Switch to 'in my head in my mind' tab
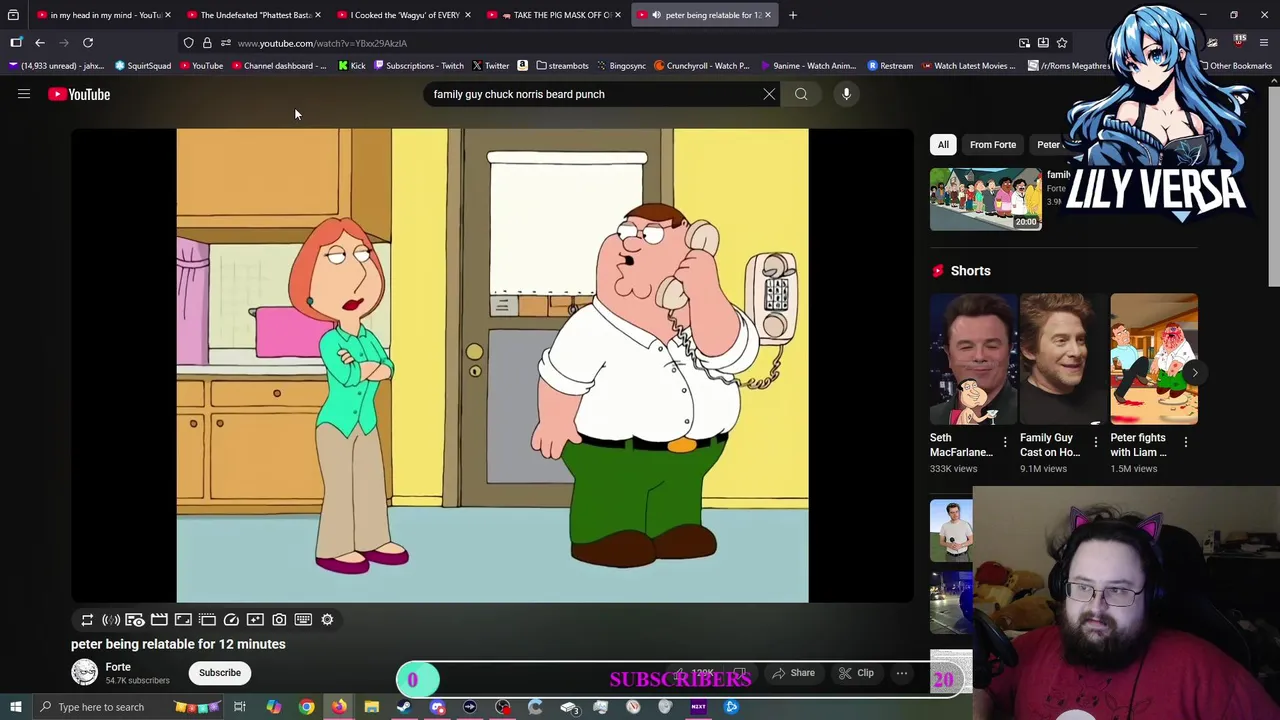Screen dimensions: 1280x720 coord(104,15)
